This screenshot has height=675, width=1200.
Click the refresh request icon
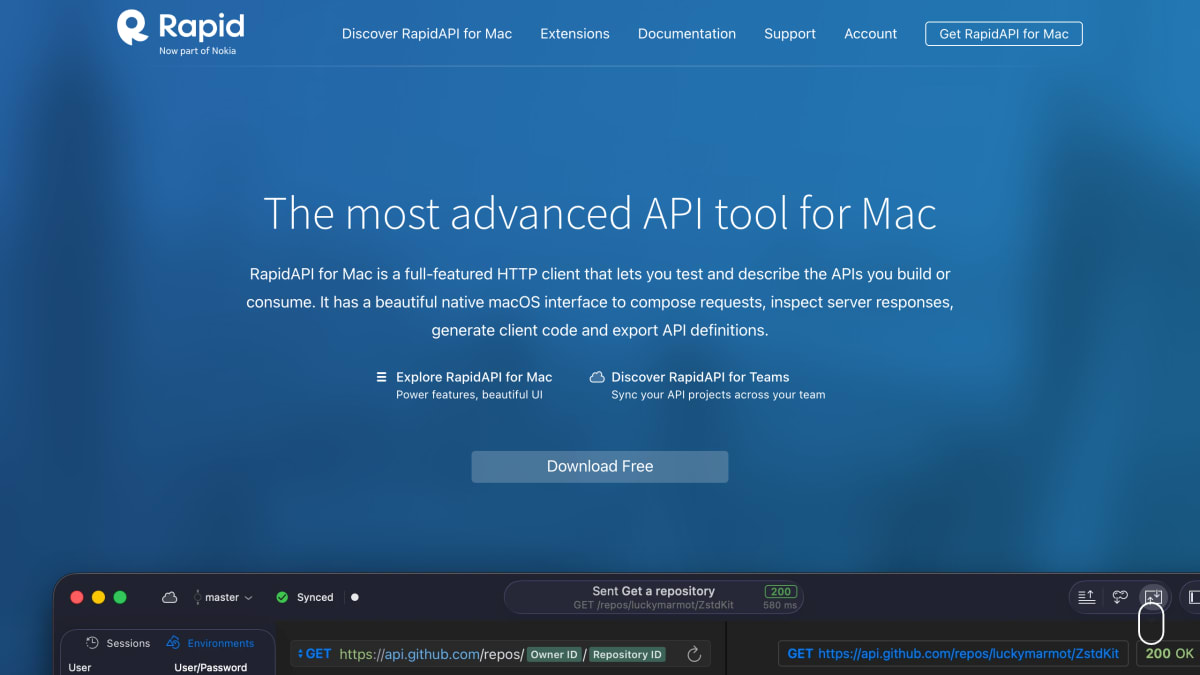pyautogui.click(x=694, y=654)
